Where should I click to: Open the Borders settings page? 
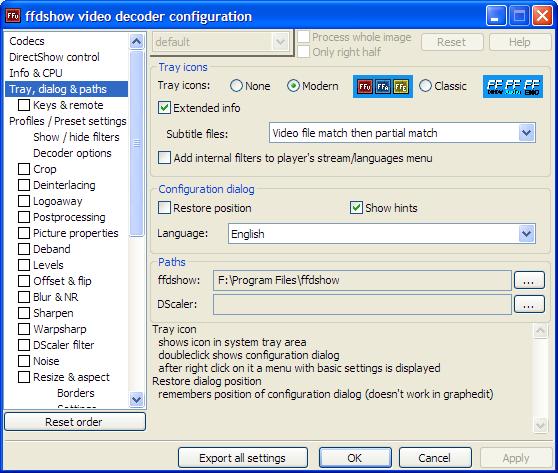pos(76,393)
